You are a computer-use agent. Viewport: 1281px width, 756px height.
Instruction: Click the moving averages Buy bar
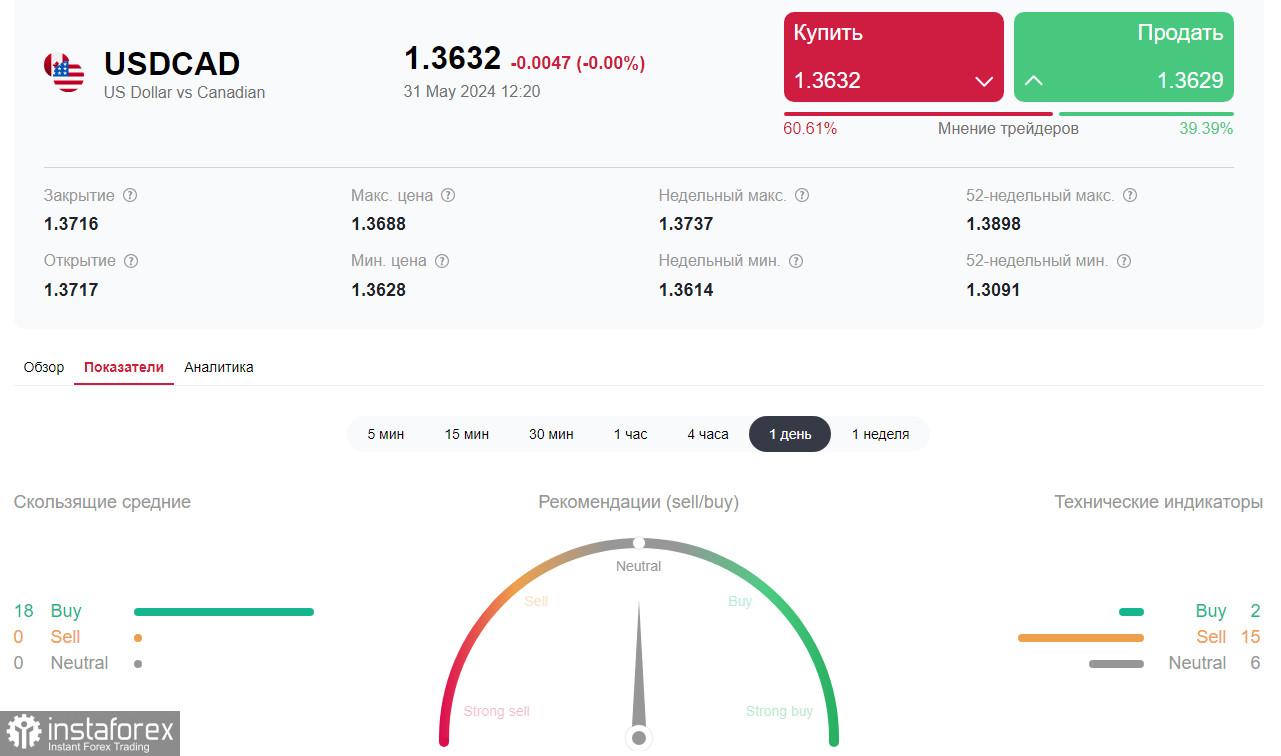click(x=224, y=612)
